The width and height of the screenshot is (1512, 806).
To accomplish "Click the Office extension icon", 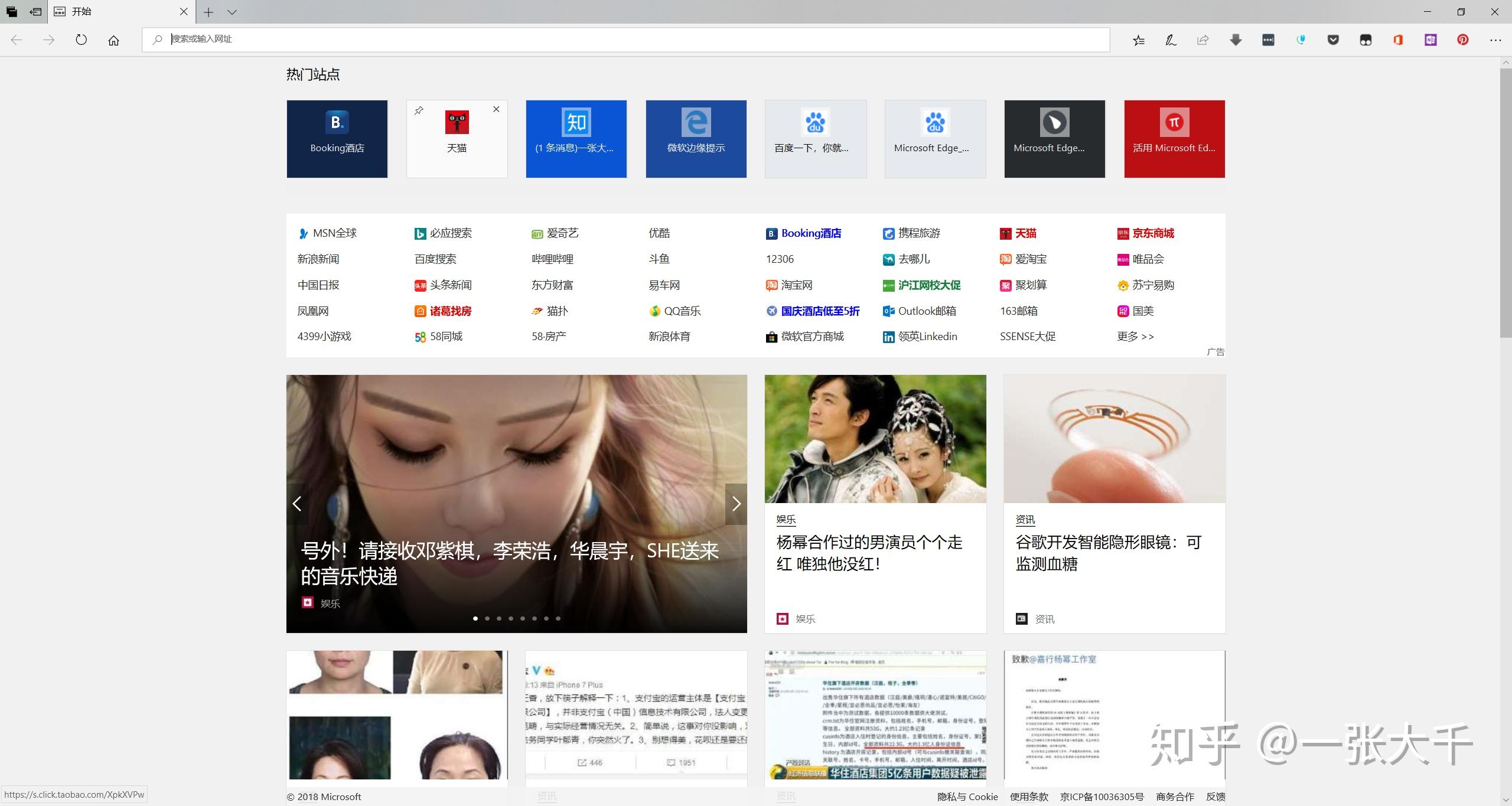I will tap(1397, 40).
